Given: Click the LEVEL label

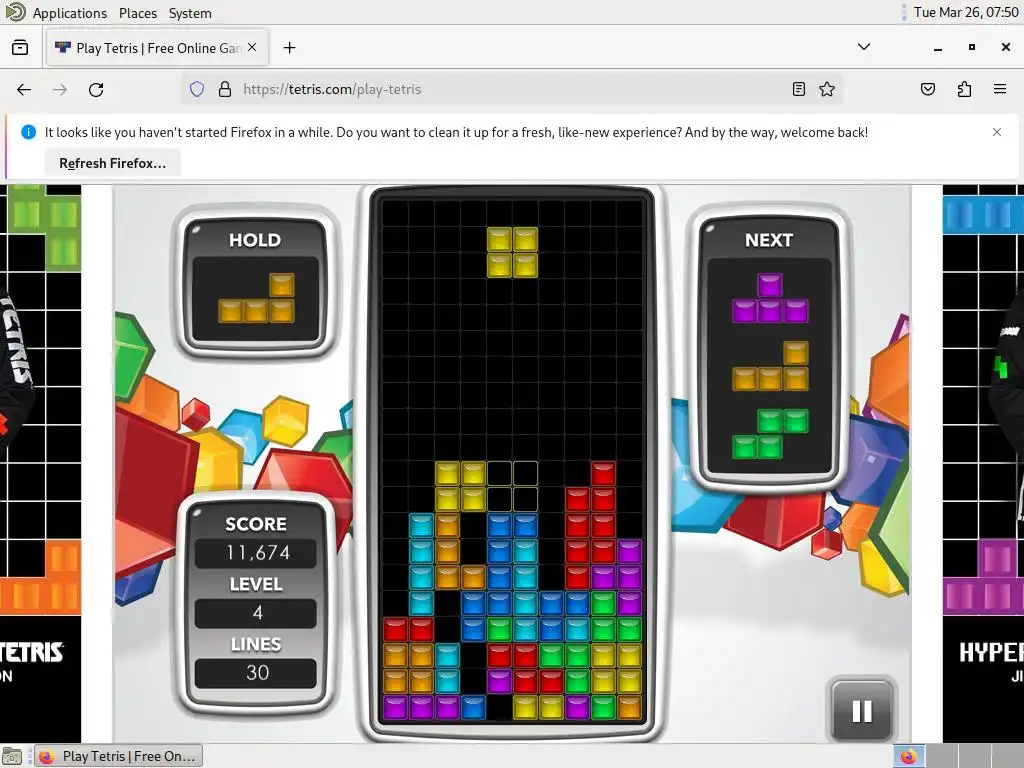Looking at the screenshot, I should pyautogui.click(x=256, y=584).
